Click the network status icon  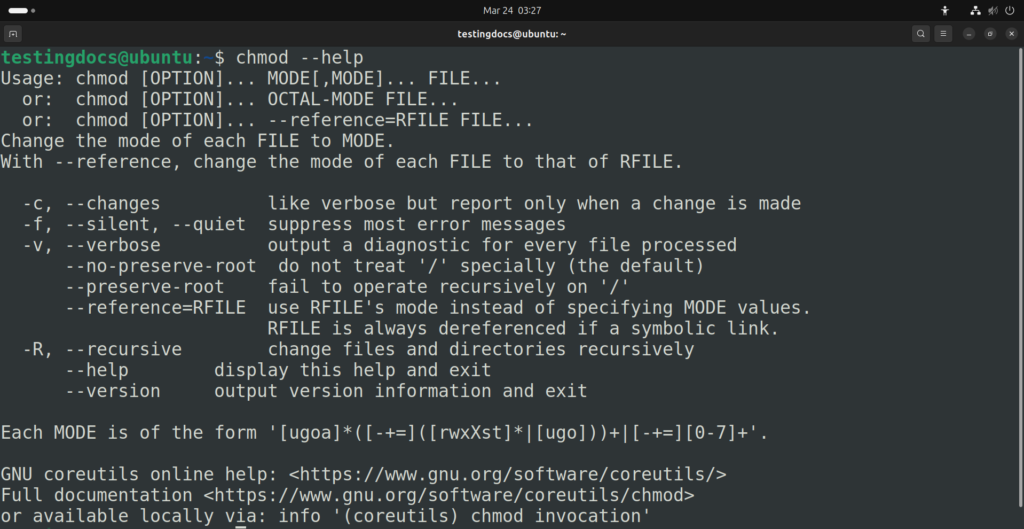973,10
